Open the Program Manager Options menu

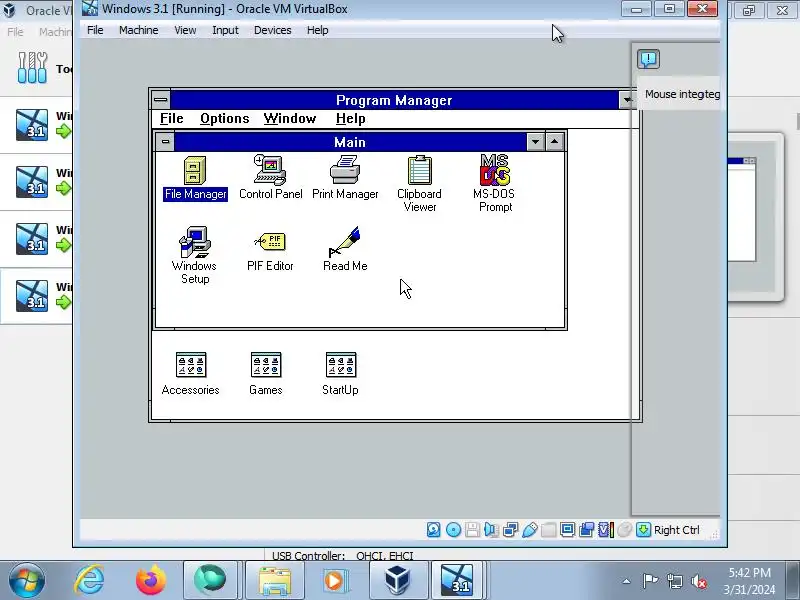224,119
